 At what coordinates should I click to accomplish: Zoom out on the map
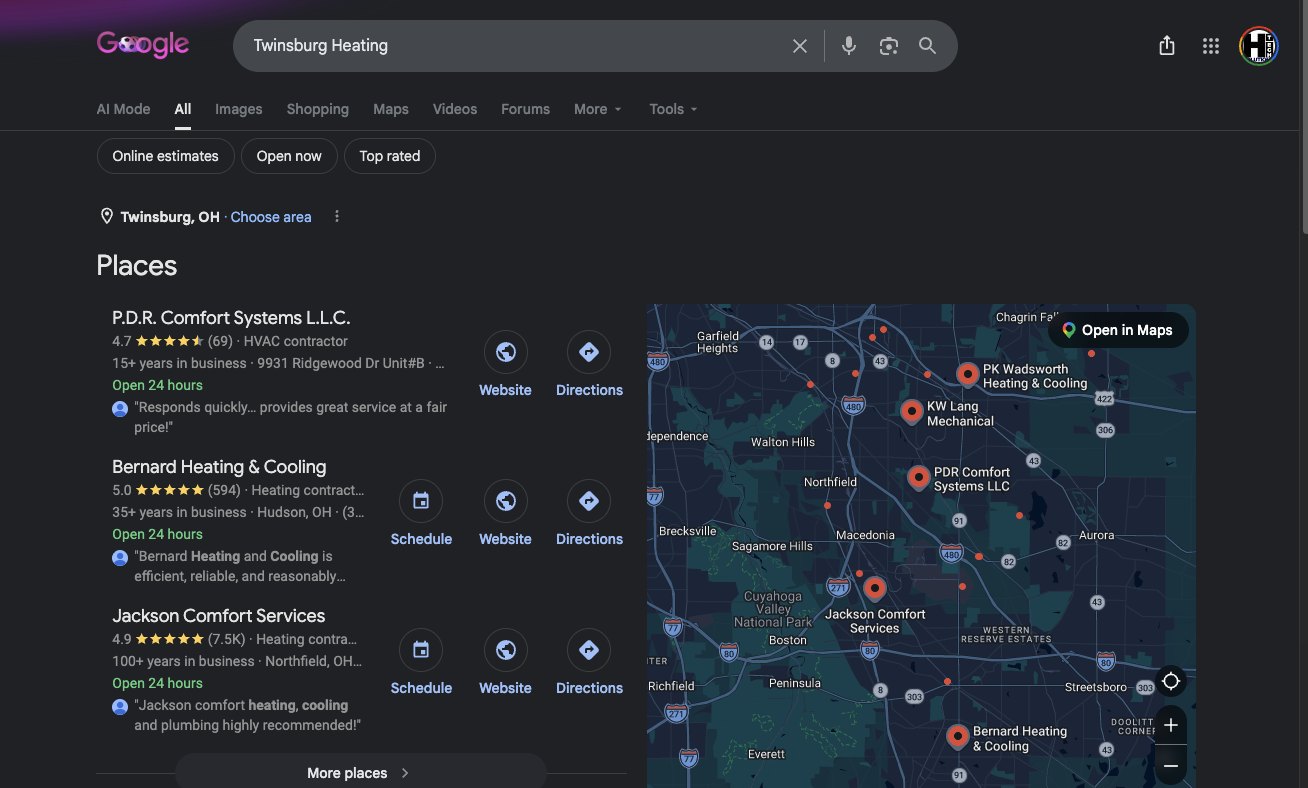pos(1171,766)
